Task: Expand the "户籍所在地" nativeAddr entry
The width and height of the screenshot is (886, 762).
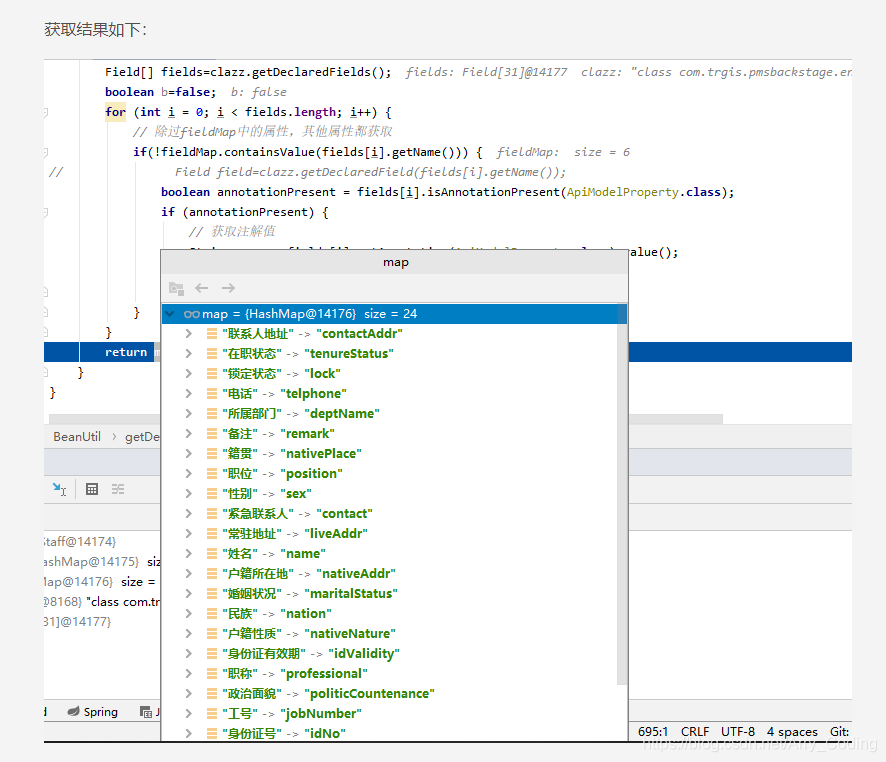Action: (189, 573)
